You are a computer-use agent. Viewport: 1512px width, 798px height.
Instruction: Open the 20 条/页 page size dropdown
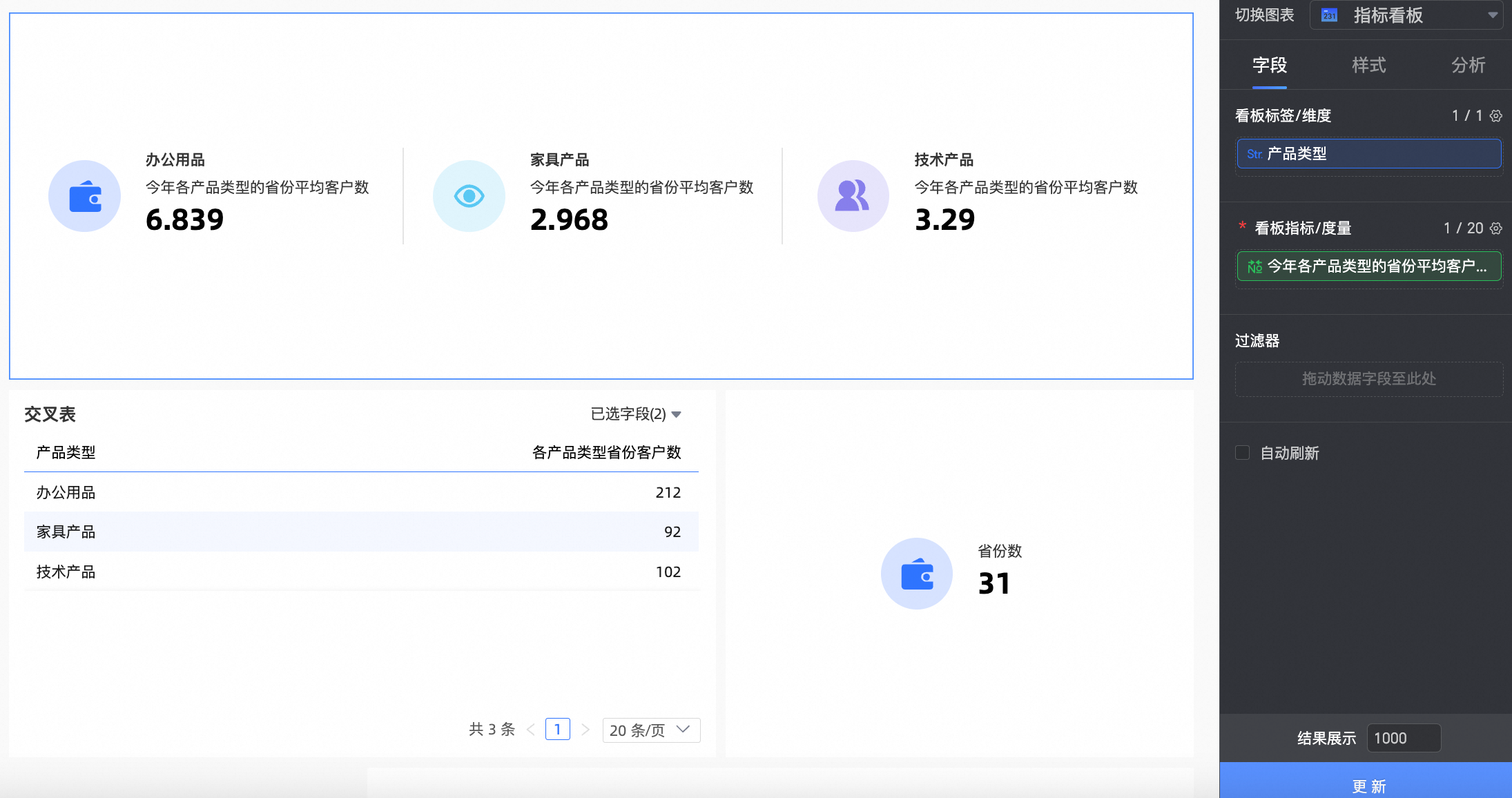pyautogui.click(x=651, y=730)
